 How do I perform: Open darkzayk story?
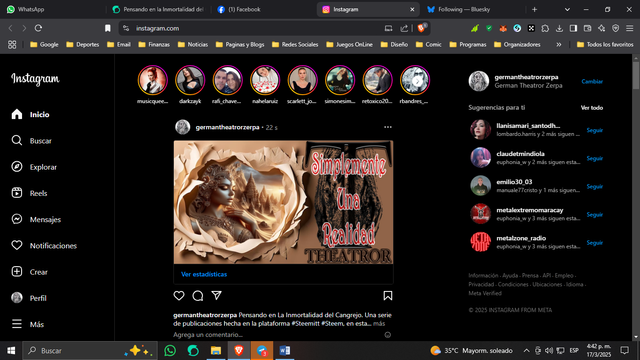pyautogui.click(x=190, y=80)
